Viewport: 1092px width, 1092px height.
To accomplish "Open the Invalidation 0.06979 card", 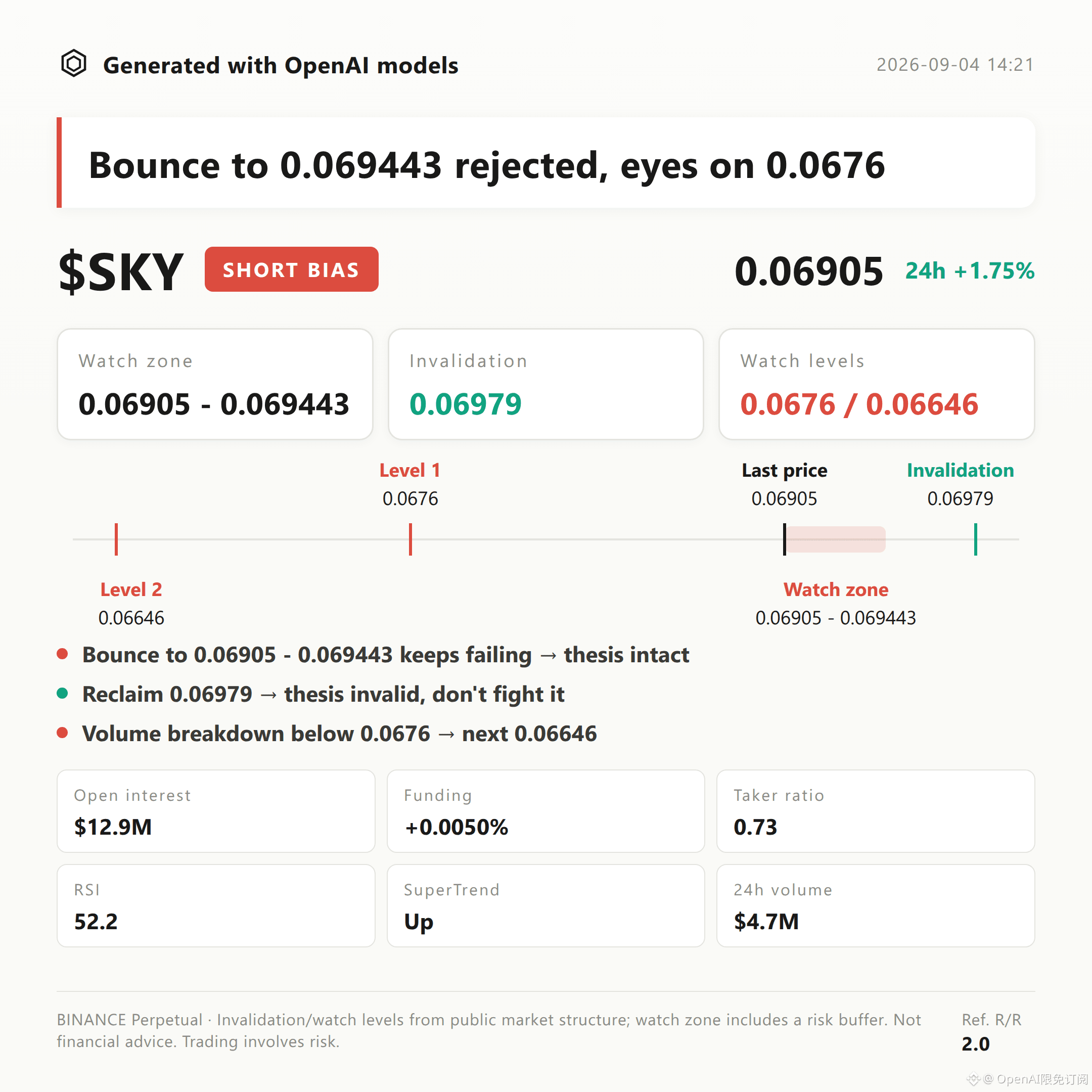I will tap(546, 384).
